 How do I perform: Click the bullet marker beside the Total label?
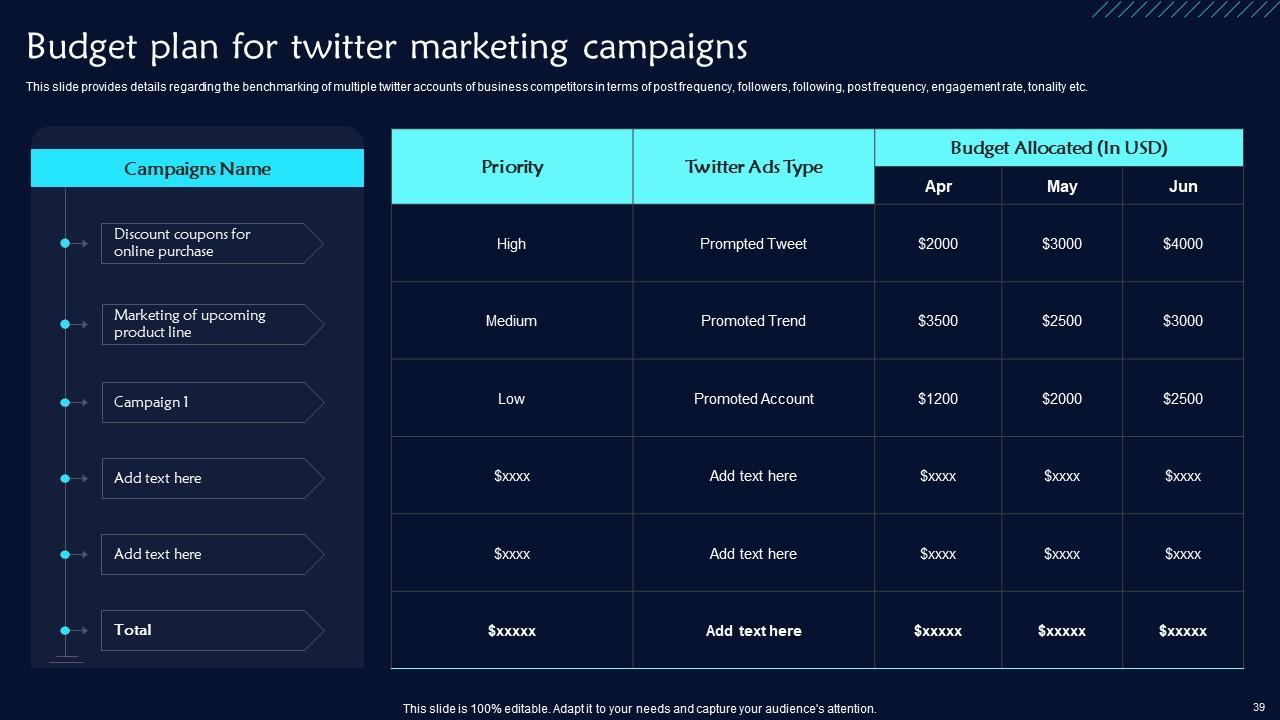pos(66,630)
